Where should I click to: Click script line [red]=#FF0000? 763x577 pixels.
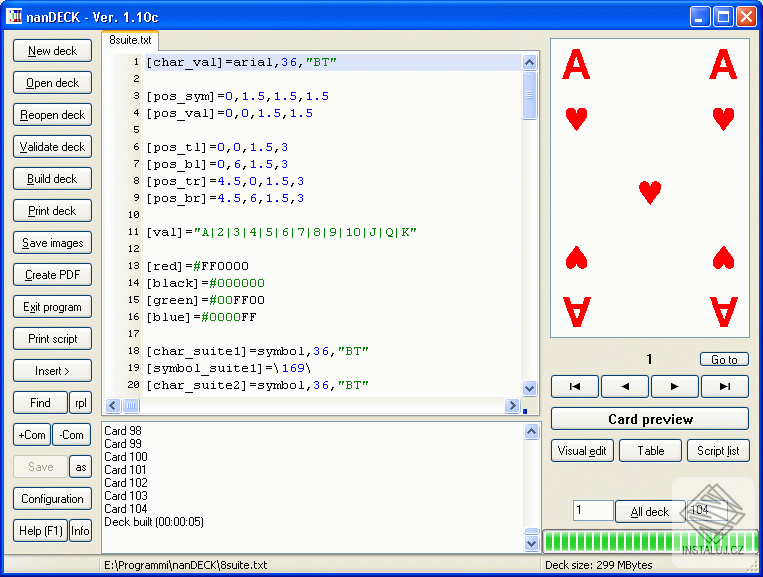198,267
